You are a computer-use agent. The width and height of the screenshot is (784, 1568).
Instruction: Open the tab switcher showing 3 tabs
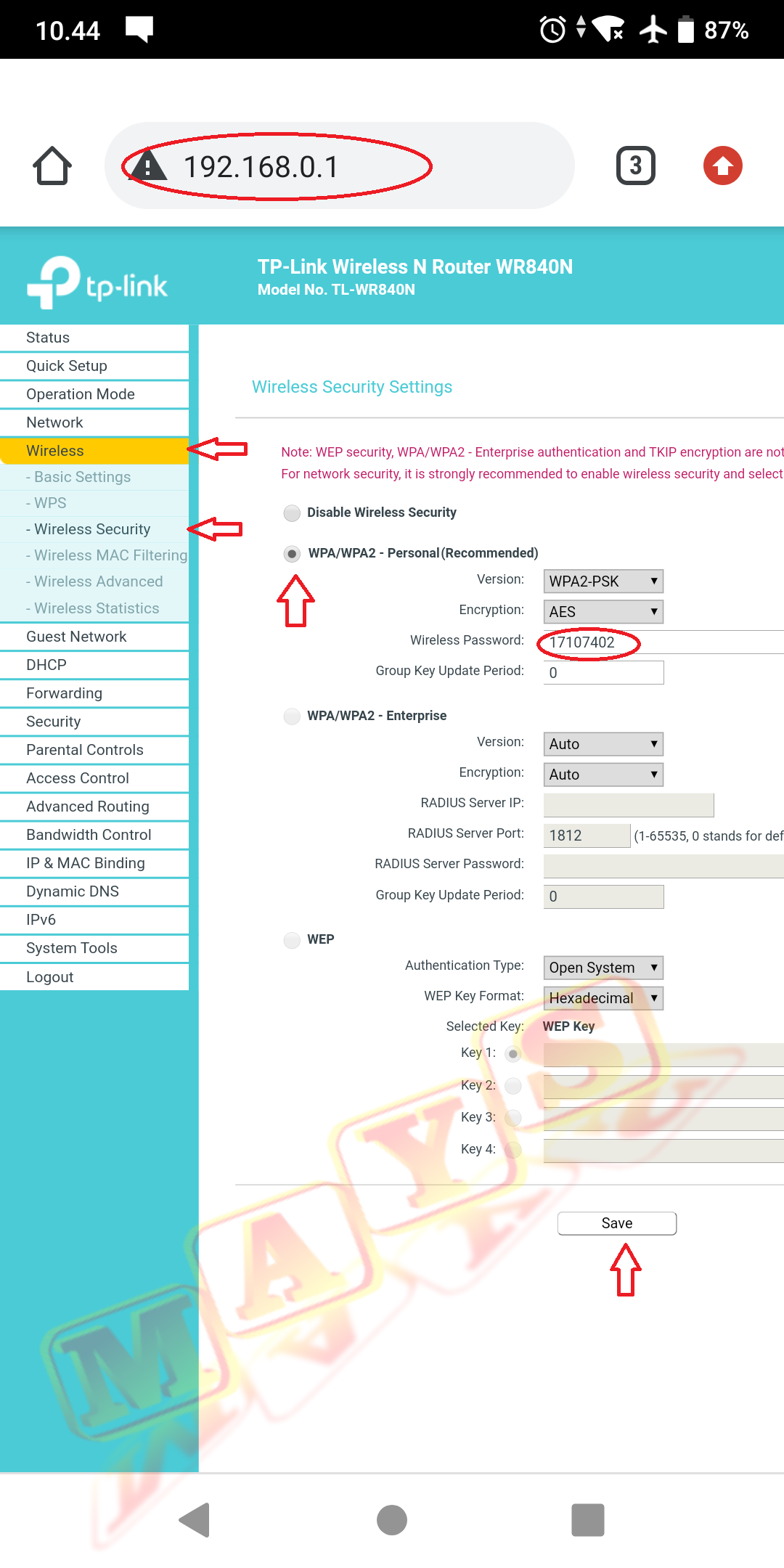click(636, 166)
